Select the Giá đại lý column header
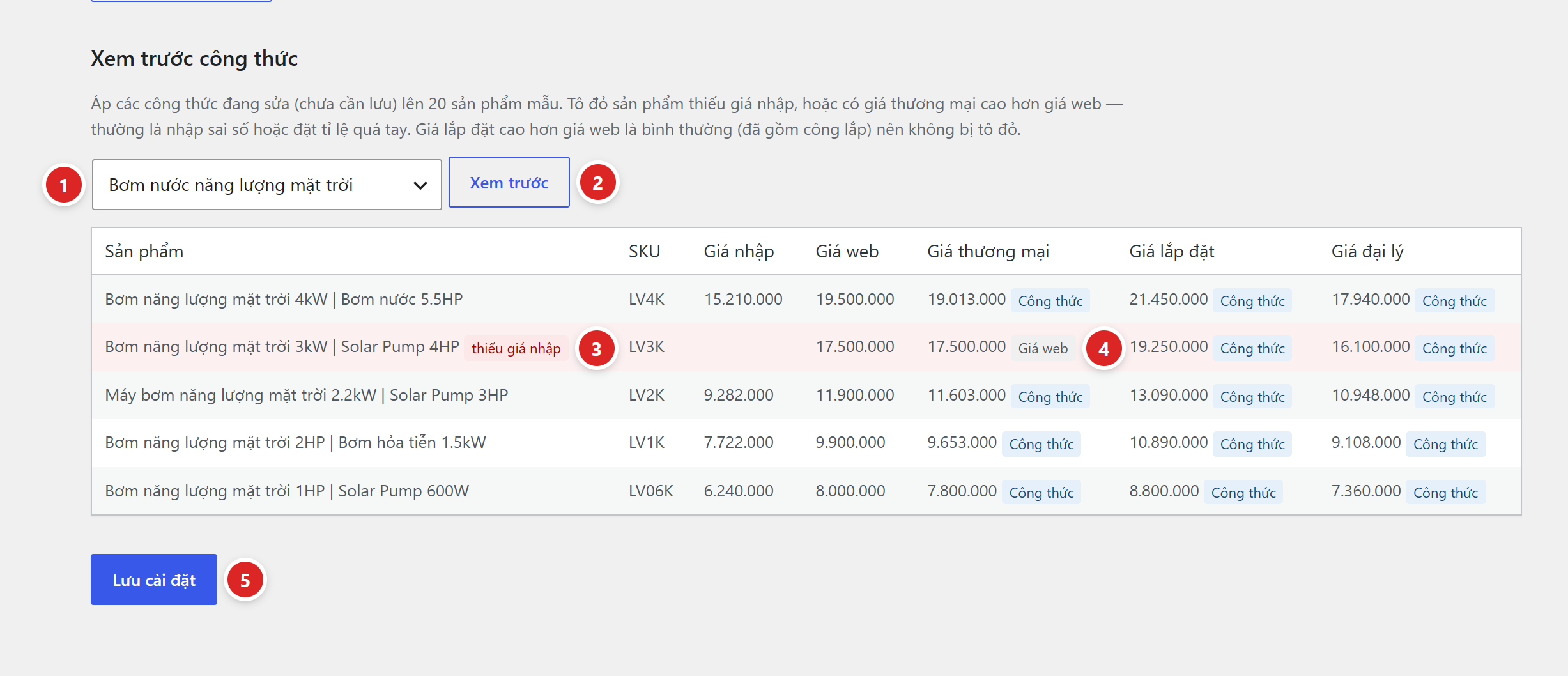Screen dimensions: 1568x676 click(1367, 251)
